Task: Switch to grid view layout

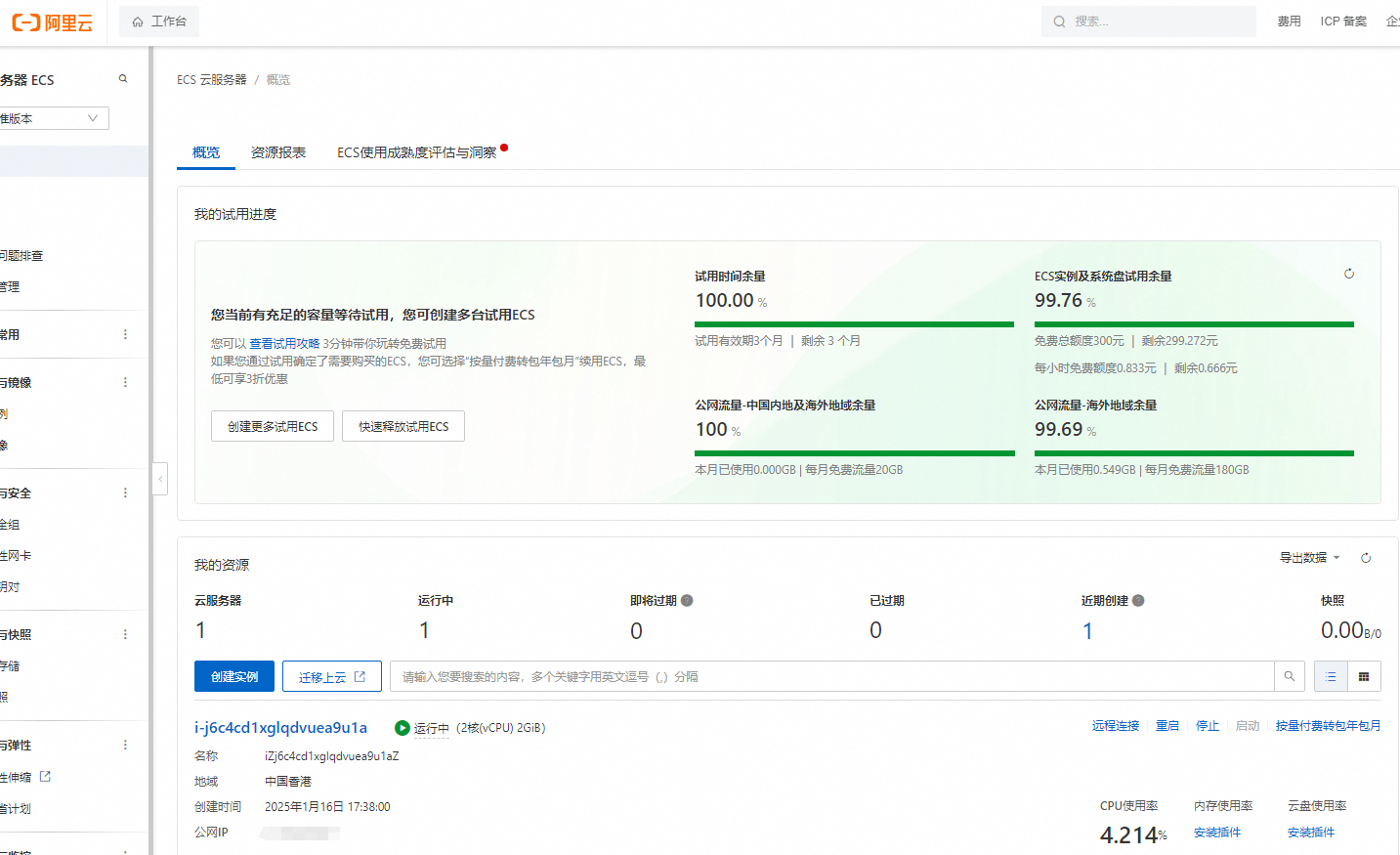Action: pyautogui.click(x=1364, y=676)
